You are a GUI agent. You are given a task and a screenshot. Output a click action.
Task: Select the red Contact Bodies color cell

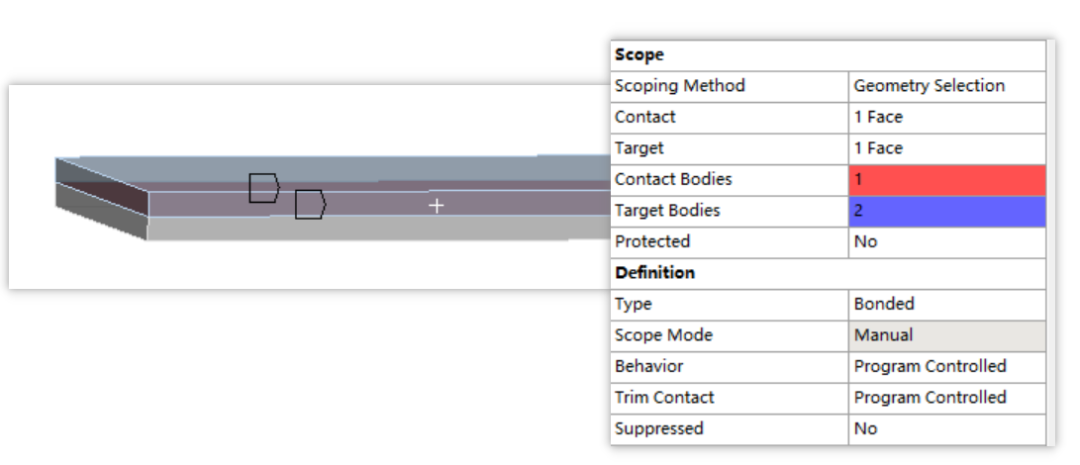[x=947, y=180]
